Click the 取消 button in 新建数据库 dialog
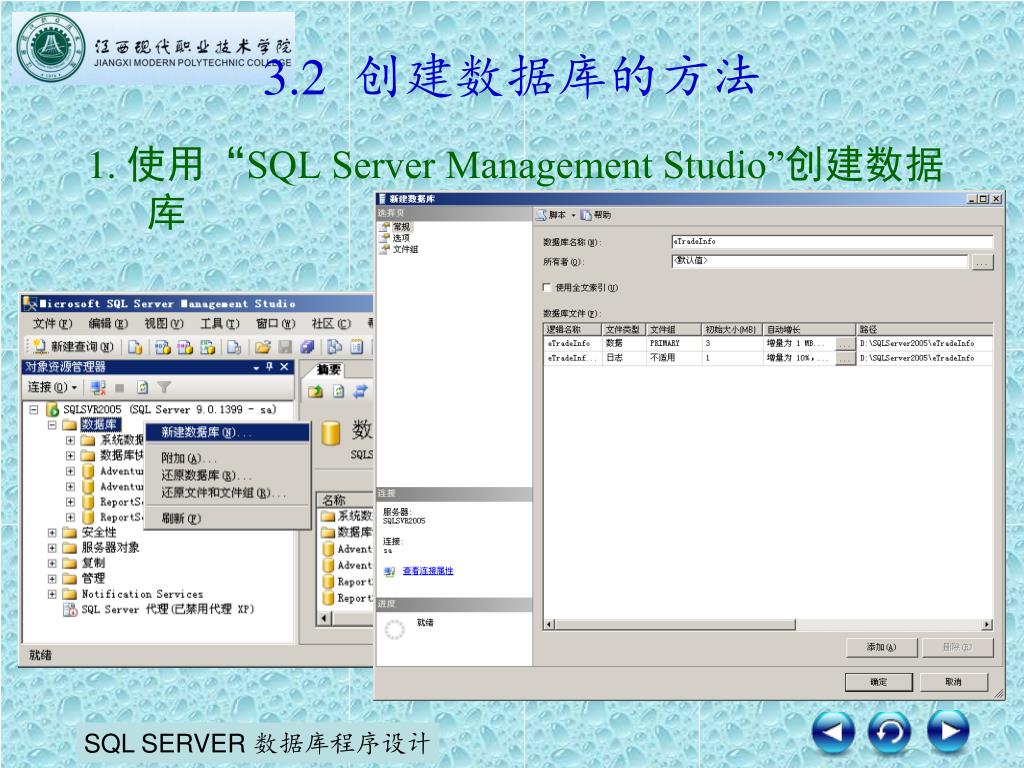The width and height of the screenshot is (1024, 768). point(953,682)
